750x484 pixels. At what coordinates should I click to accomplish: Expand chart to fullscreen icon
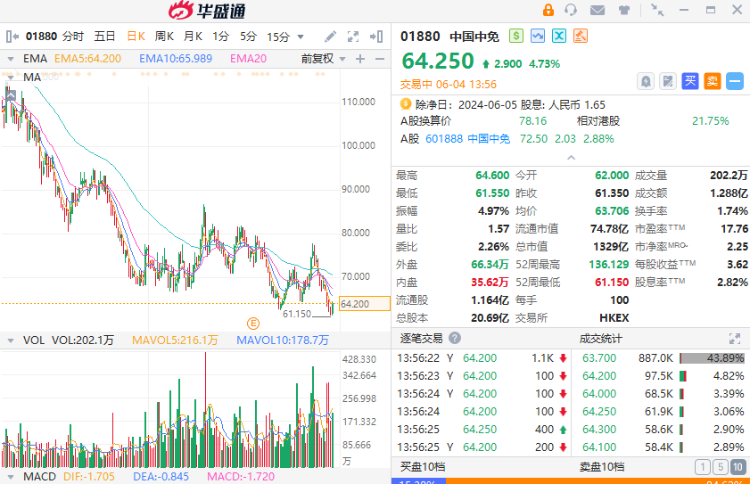(x=353, y=36)
